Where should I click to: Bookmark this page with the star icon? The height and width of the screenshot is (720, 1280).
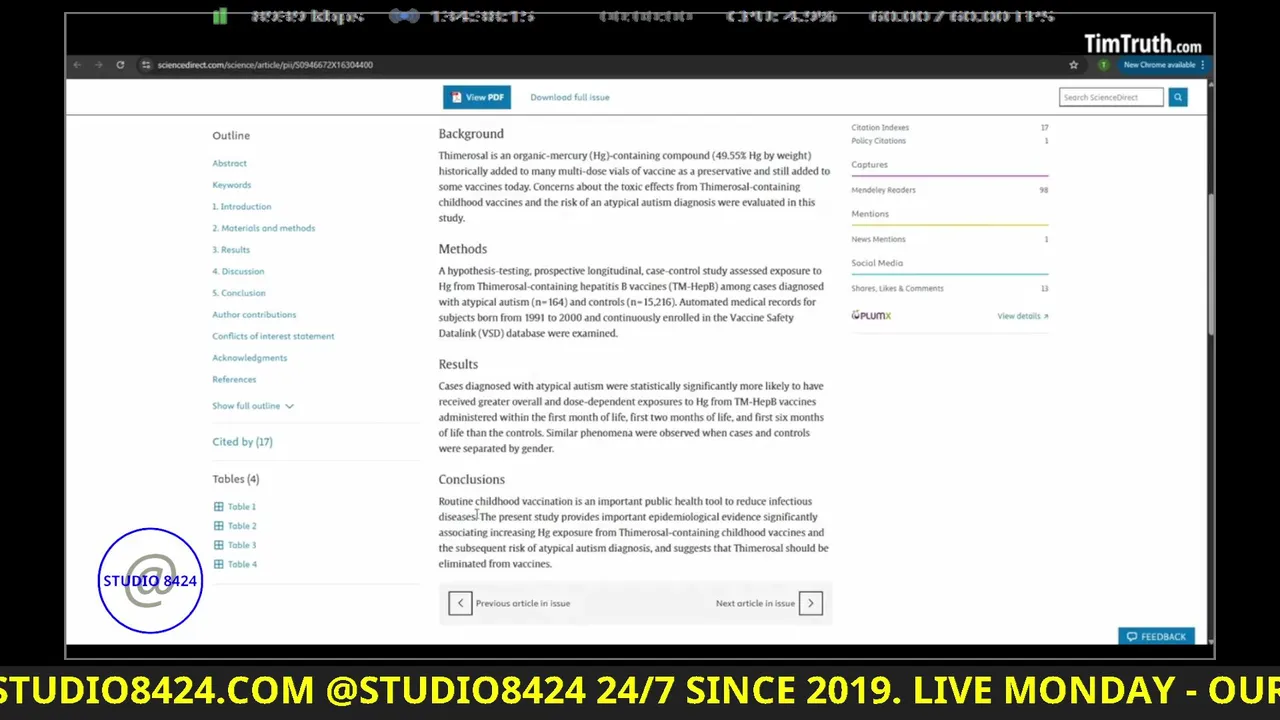pos(1074,65)
